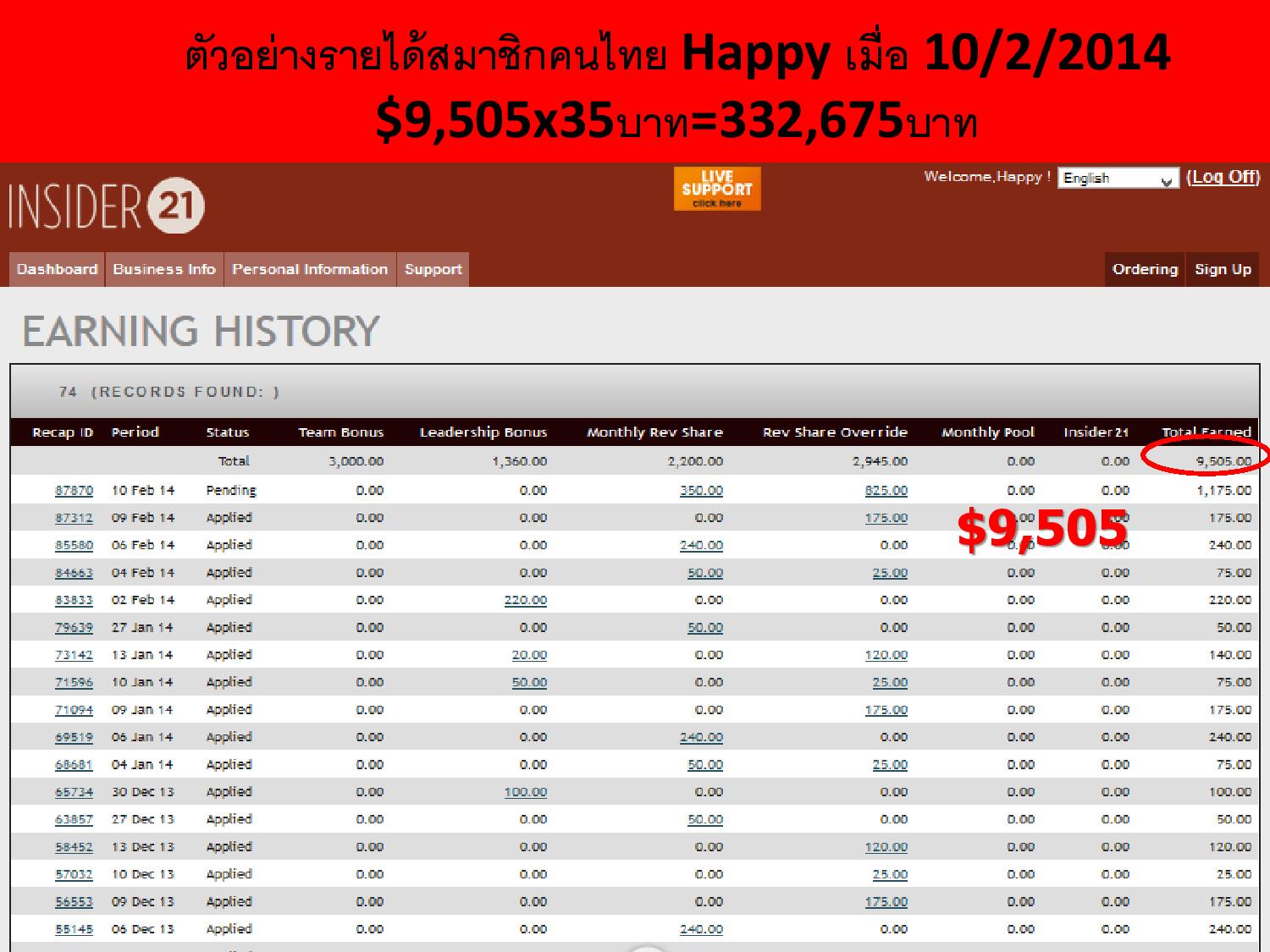Click the 825.00 Rev Share Override link
The width and height of the screenshot is (1270, 952).
click(886, 491)
